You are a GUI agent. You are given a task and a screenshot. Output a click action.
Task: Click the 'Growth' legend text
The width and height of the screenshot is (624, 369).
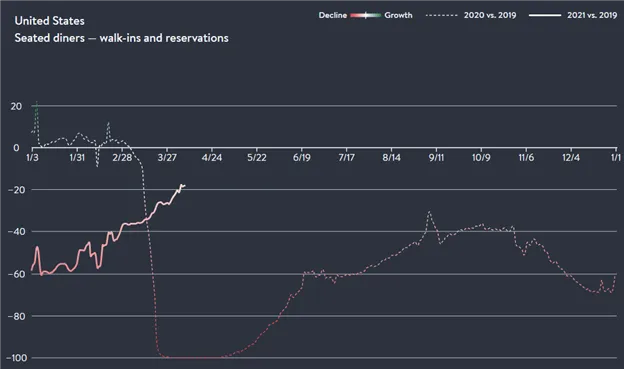(x=398, y=16)
